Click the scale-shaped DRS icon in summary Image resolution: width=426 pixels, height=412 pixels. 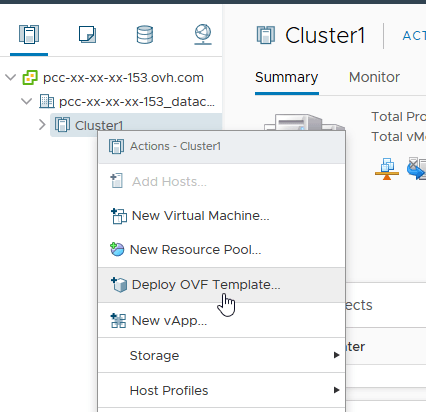pos(387,169)
